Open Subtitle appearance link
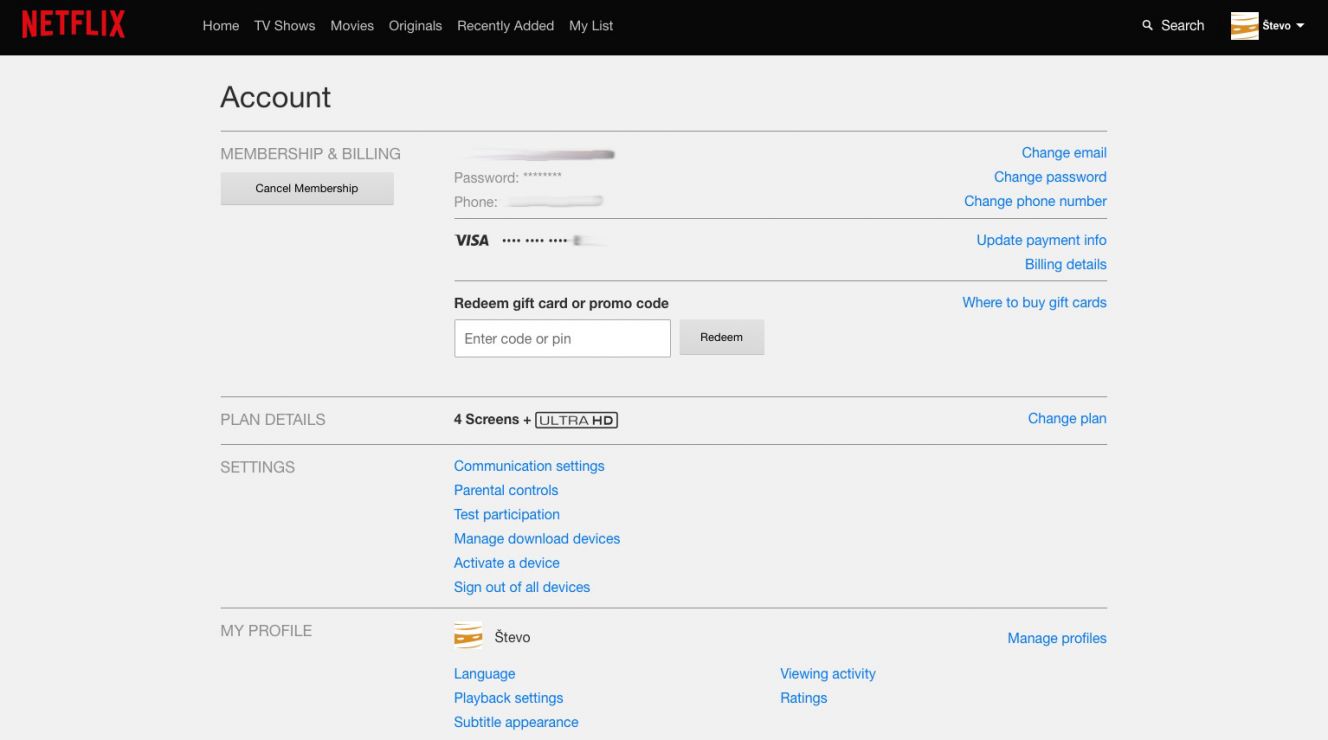Screen dimensions: 1328x740 [516, 722]
